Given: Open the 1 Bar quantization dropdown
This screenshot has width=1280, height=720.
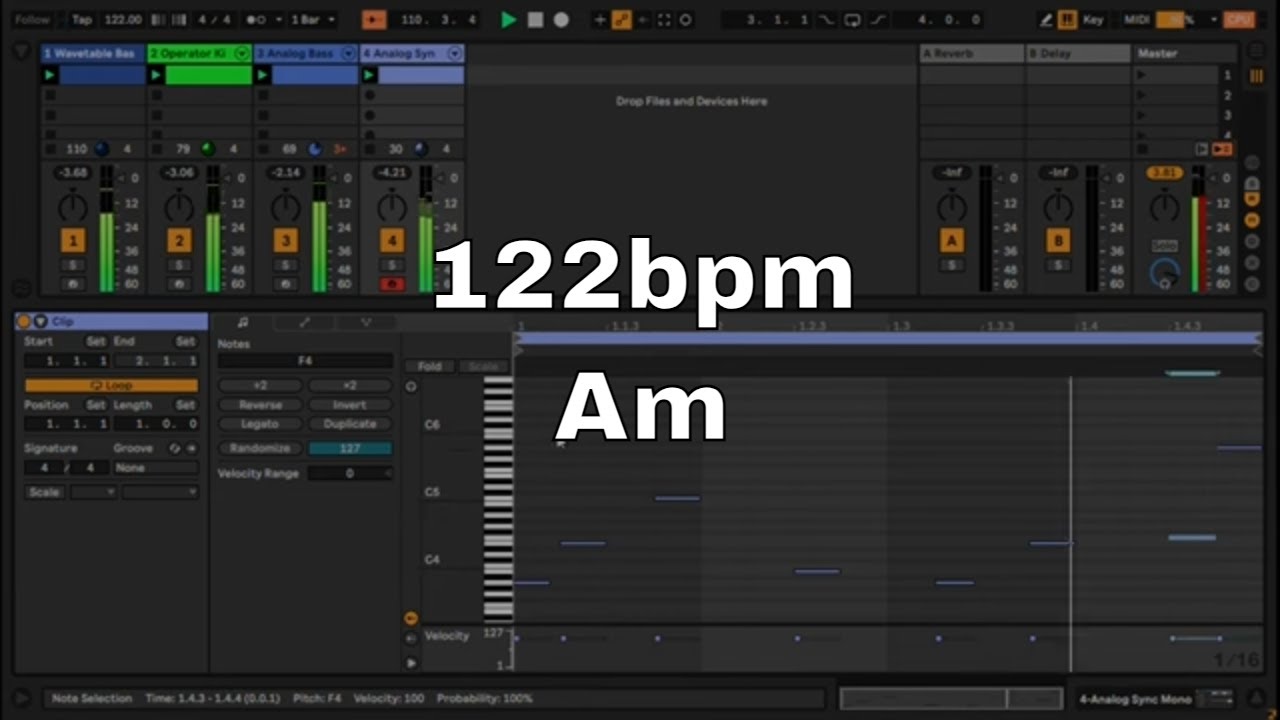Looking at the screenshot, I should coord(312,20).
